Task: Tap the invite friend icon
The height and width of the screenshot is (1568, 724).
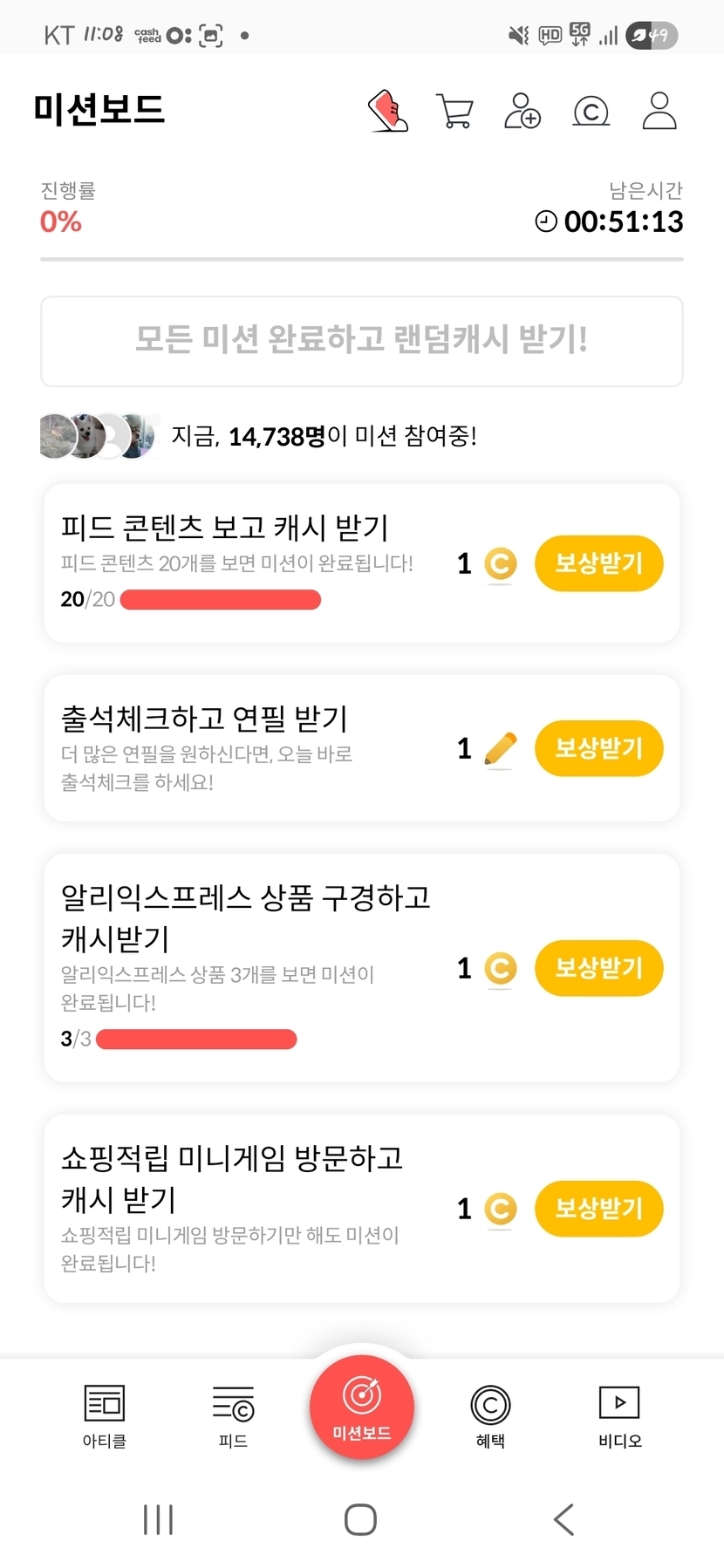Action: click(522, 111)
